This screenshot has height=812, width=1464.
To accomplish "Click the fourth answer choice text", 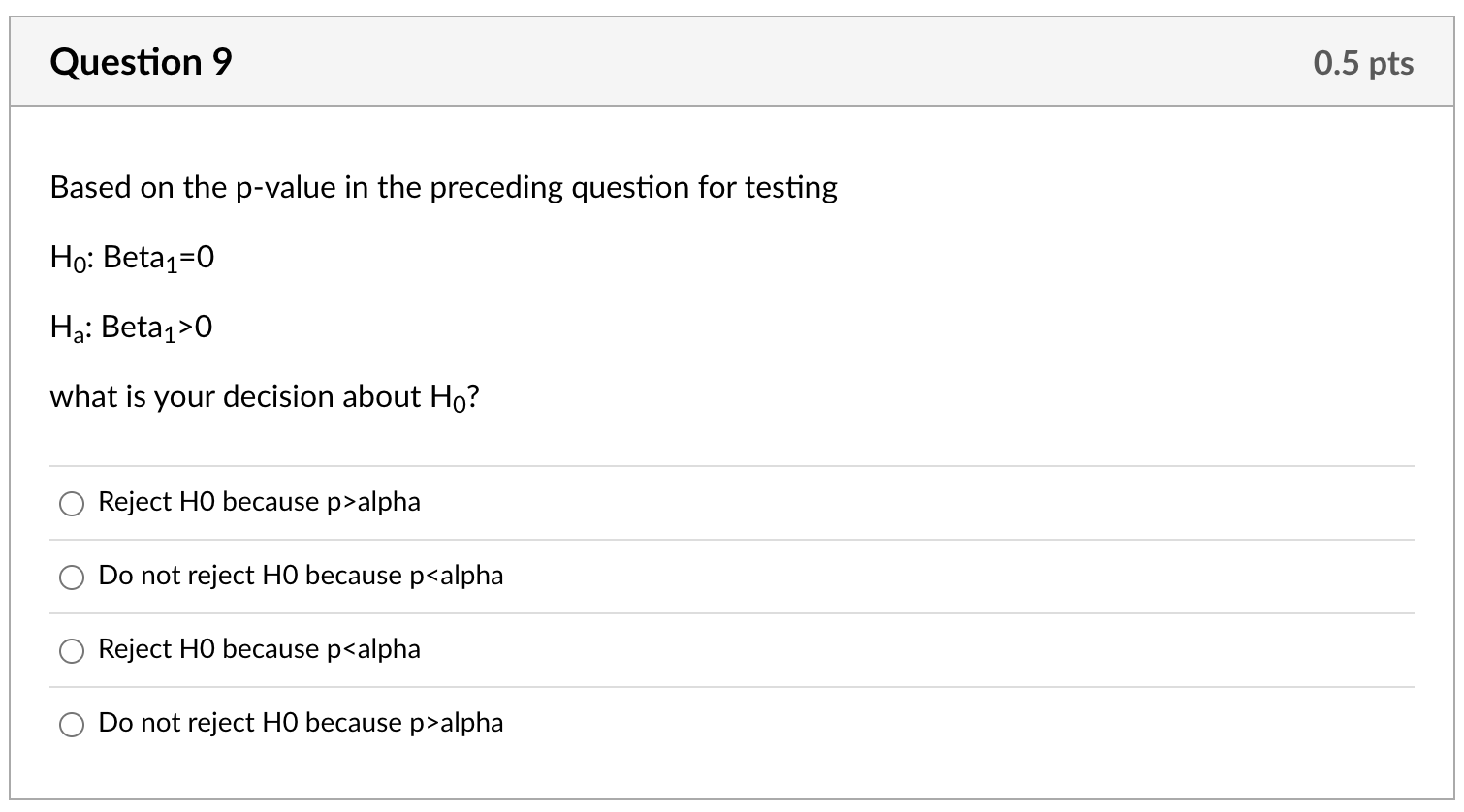I will (x=301, y=723).
